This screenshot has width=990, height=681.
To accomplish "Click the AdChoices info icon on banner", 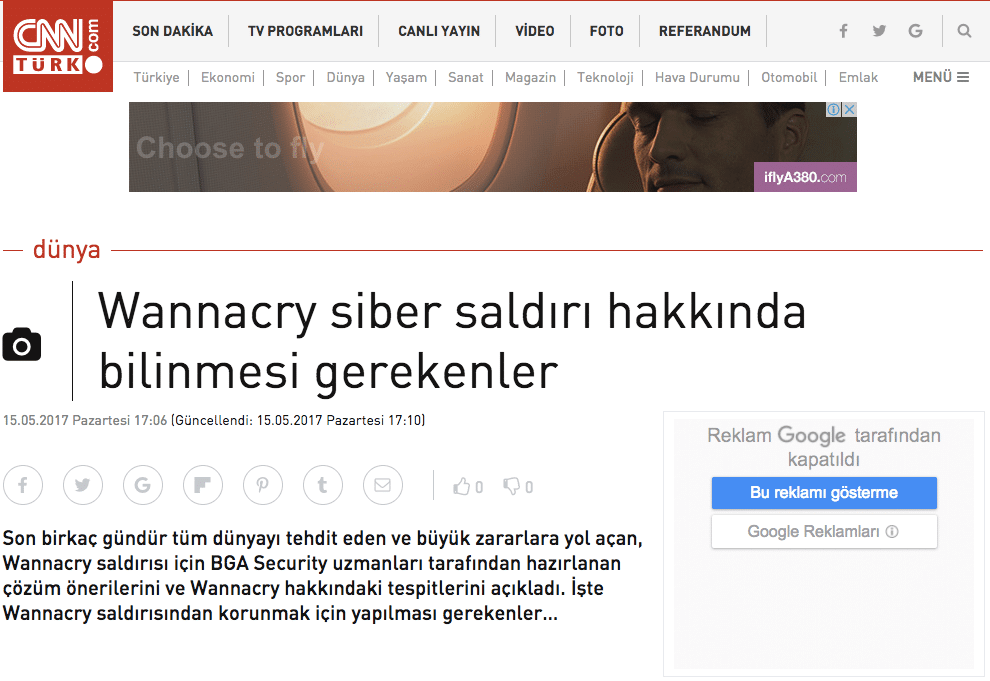I will (x=833, y=109).
